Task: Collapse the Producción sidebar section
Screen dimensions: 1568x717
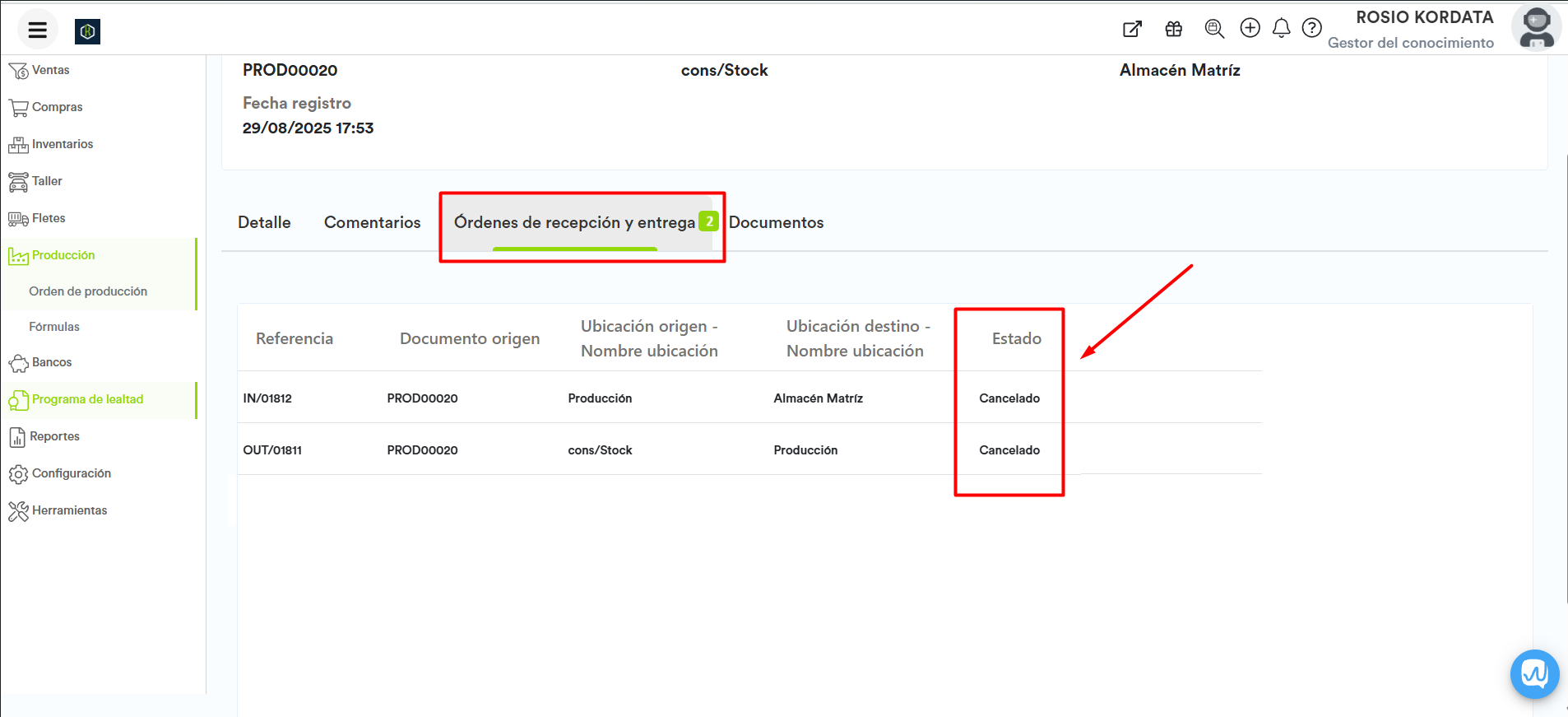Action: (x=63, y=256)
